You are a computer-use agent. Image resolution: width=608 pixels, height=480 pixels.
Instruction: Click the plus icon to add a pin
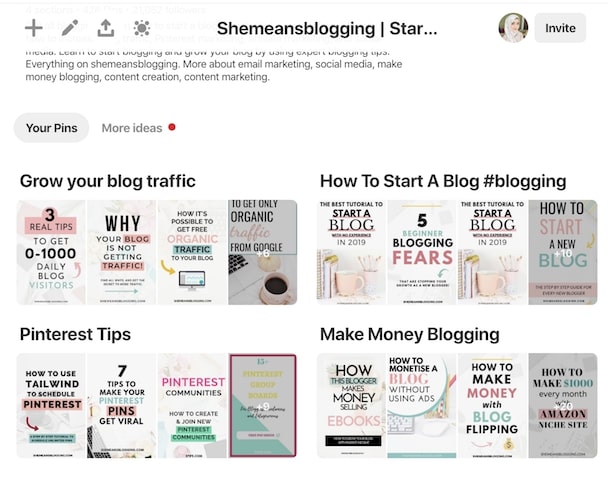[x=34, y=28]
